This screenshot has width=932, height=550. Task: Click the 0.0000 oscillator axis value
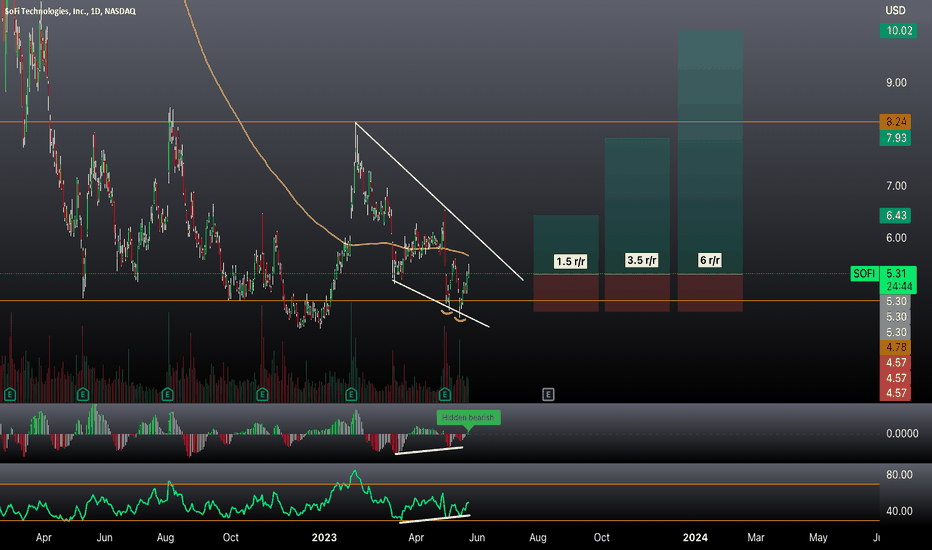(902, 433)
